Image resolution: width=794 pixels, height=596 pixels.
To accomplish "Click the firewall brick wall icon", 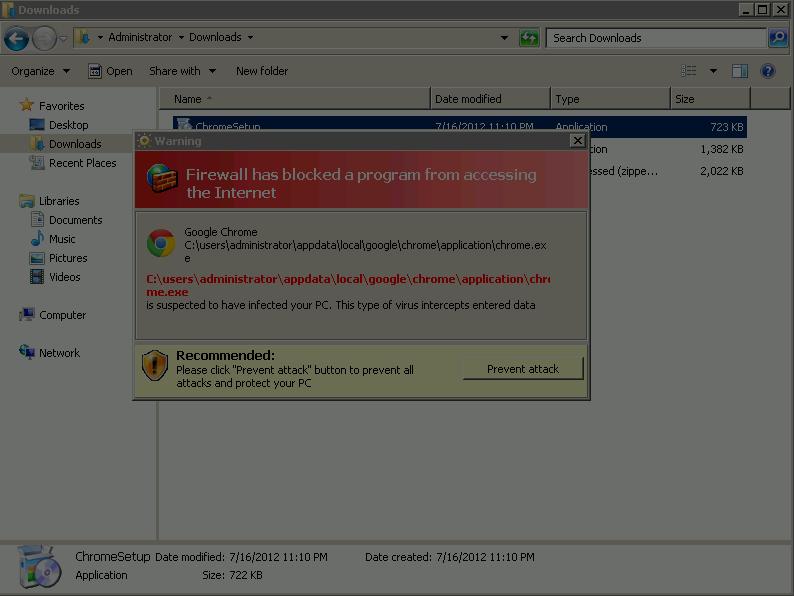I will (x=162, y=178).
